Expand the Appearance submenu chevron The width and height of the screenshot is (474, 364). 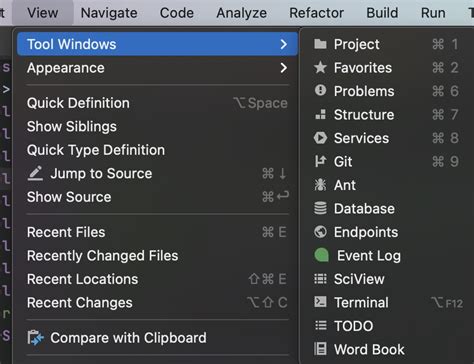283,68
